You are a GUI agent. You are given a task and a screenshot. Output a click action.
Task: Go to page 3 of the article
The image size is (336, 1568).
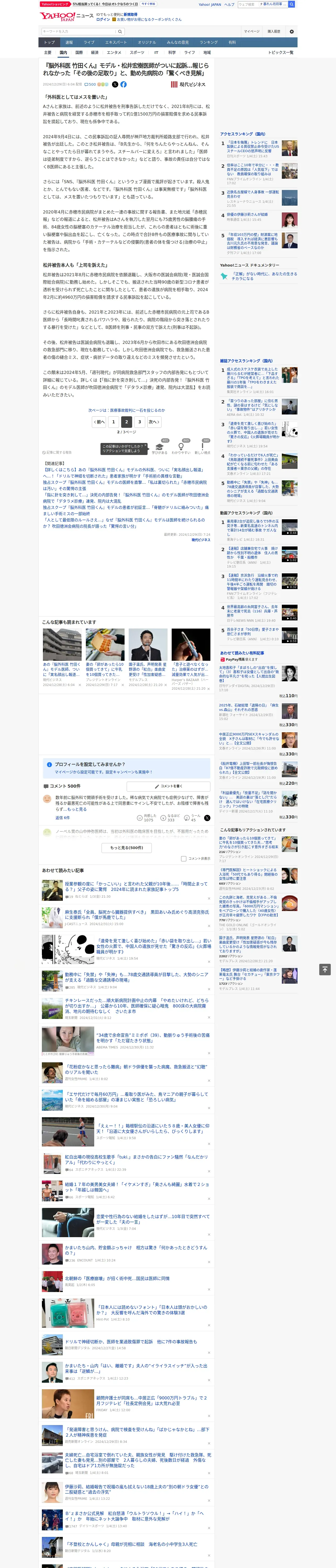(140, 422)
